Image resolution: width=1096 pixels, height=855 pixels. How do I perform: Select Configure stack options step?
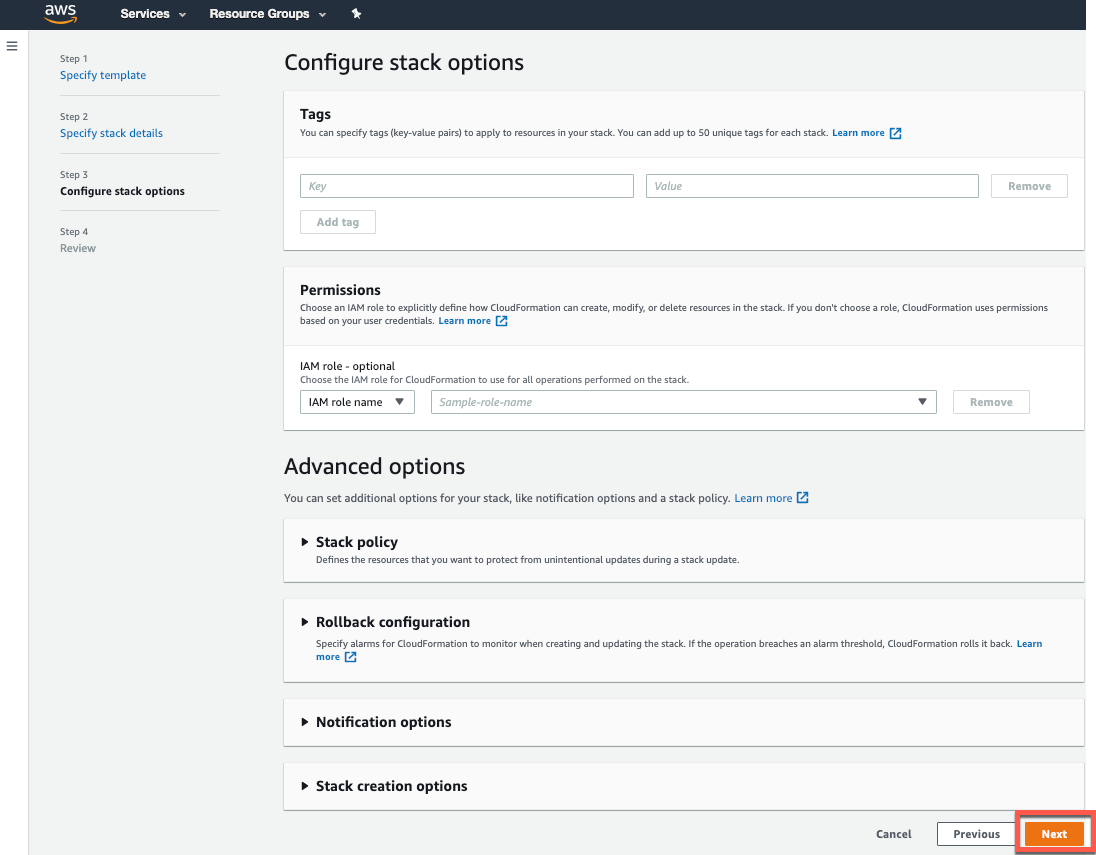(x=122, y=191)
